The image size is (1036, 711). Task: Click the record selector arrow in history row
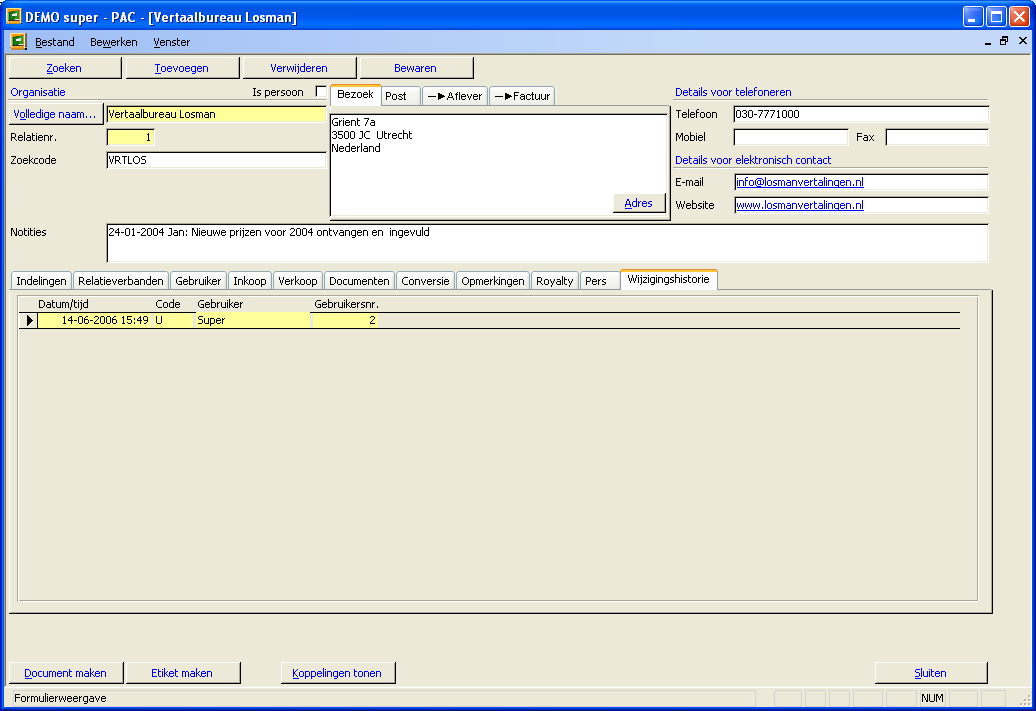click(29, 320)
